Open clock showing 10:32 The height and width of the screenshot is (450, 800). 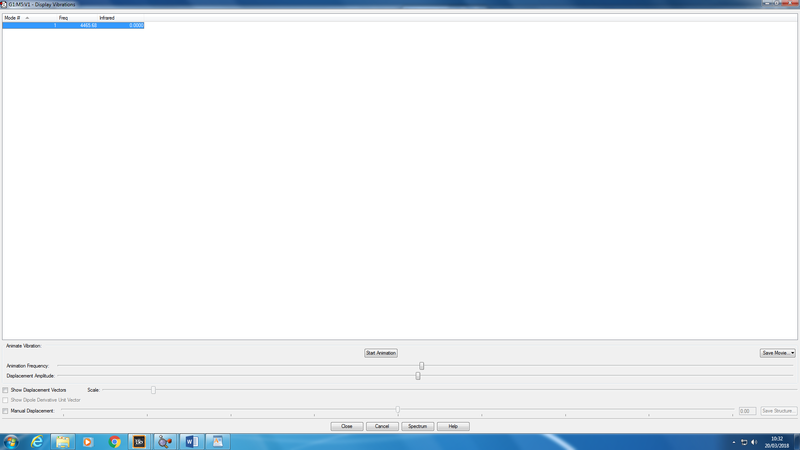777,442
